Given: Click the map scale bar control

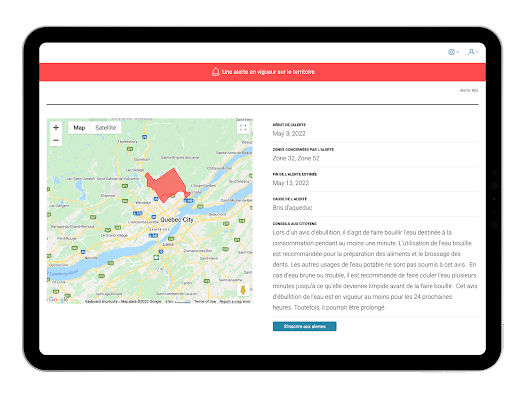Looking at the screenshot, I should (x=178, y=301).
